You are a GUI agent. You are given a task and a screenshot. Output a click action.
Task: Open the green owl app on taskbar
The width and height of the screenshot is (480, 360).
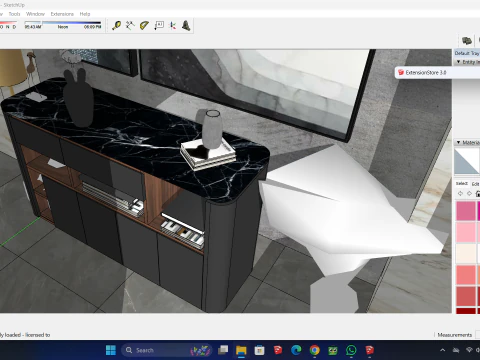333,350
